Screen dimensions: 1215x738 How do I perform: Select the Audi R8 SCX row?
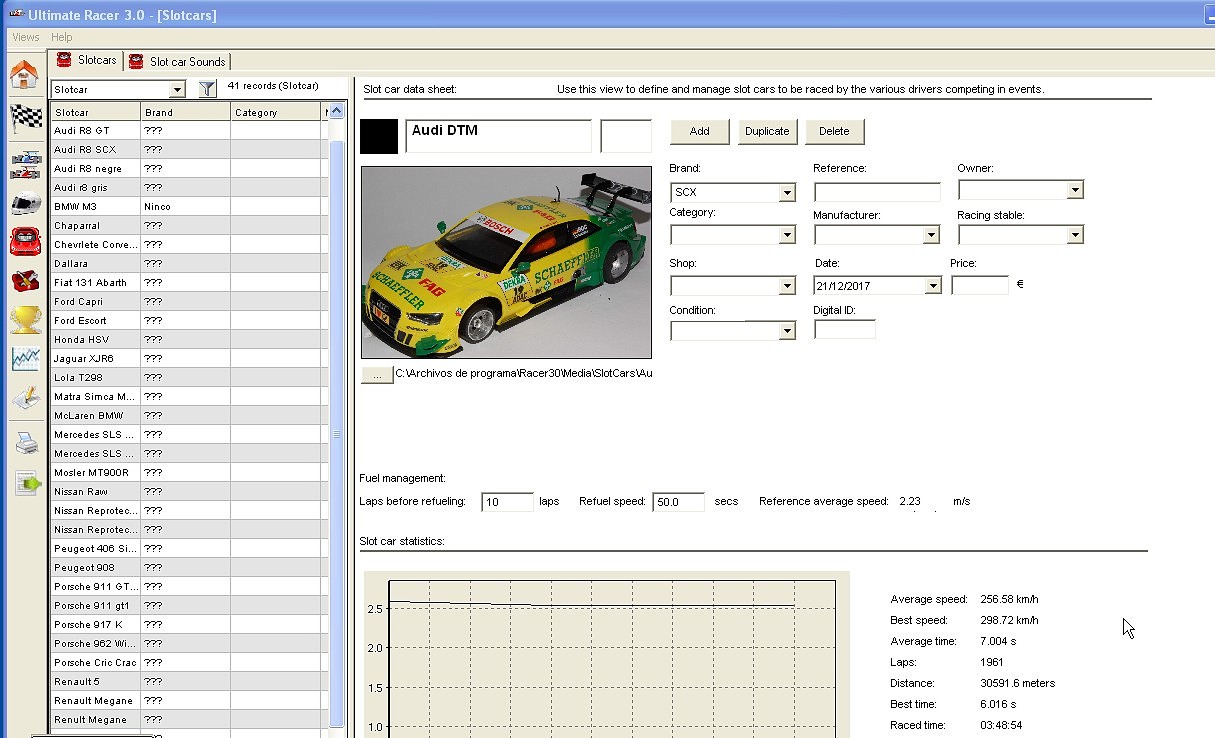pos(189,150)
